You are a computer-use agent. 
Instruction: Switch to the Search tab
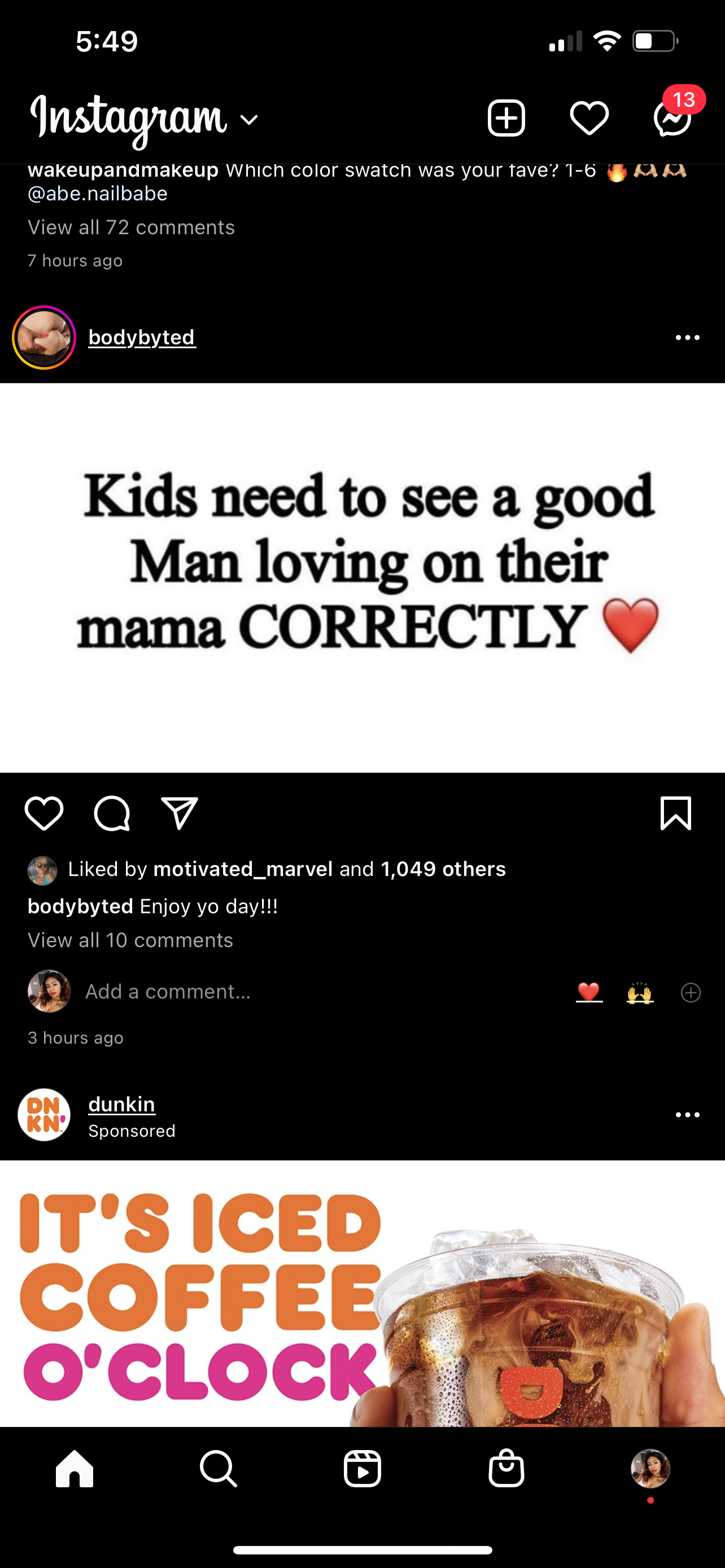point(218,1469)
